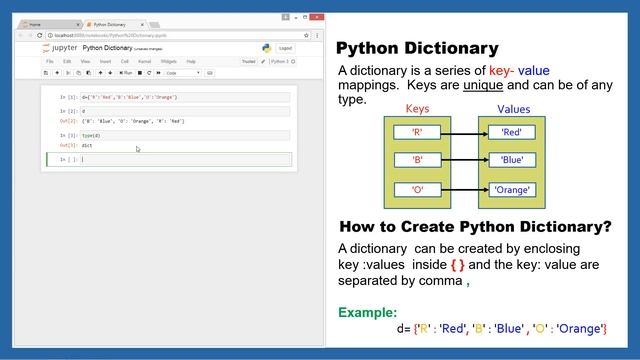
Task: Click the 'Red' value box in diagram
Action: (511, 132)
